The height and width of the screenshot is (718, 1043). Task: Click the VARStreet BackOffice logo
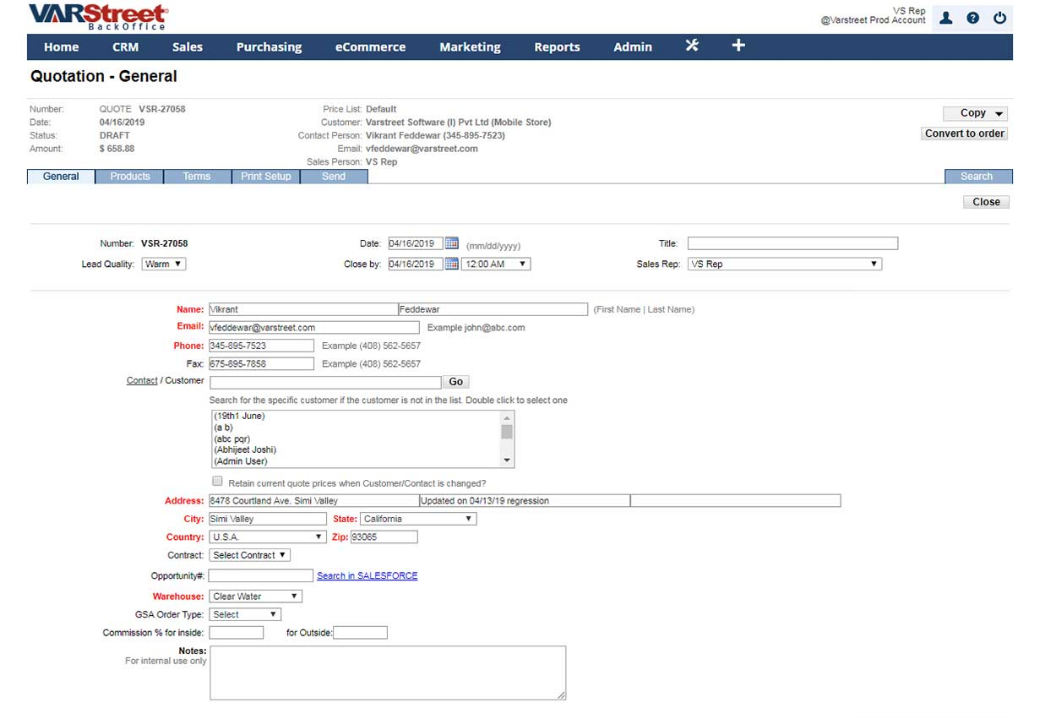point(99,16)
